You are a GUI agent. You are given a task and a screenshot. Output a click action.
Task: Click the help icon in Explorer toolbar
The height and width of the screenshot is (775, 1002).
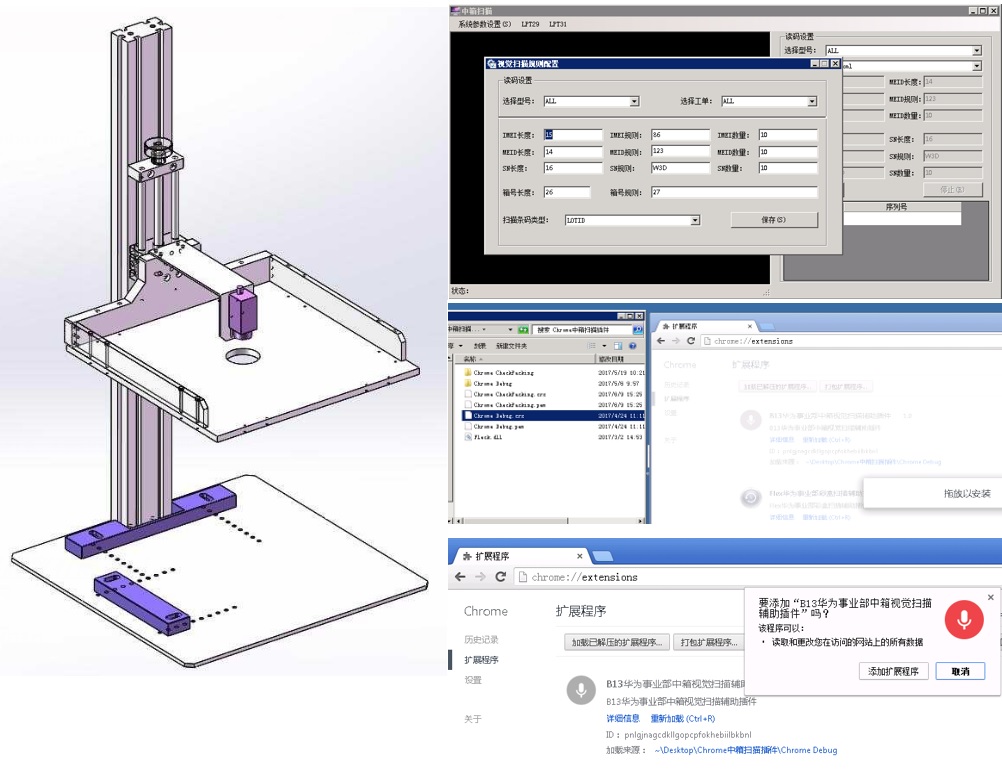633,346
